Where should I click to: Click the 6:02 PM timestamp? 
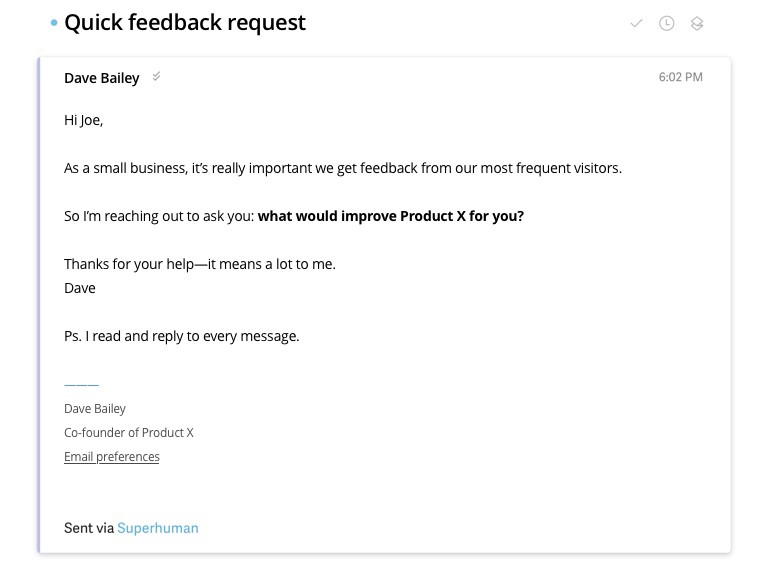[680, 77]
